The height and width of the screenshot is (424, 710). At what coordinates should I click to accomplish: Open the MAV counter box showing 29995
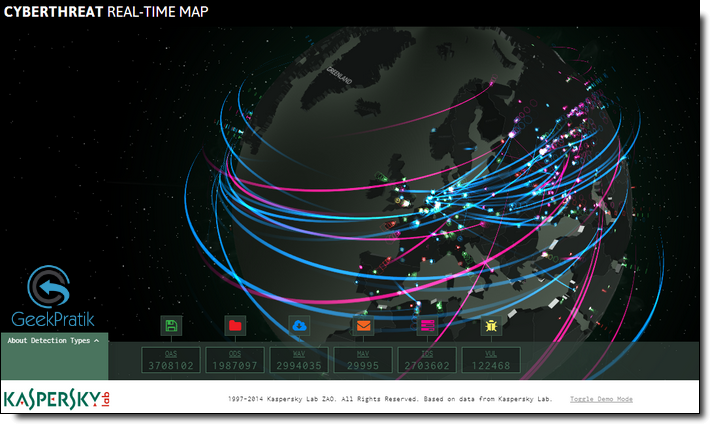[x=363, y=360]
